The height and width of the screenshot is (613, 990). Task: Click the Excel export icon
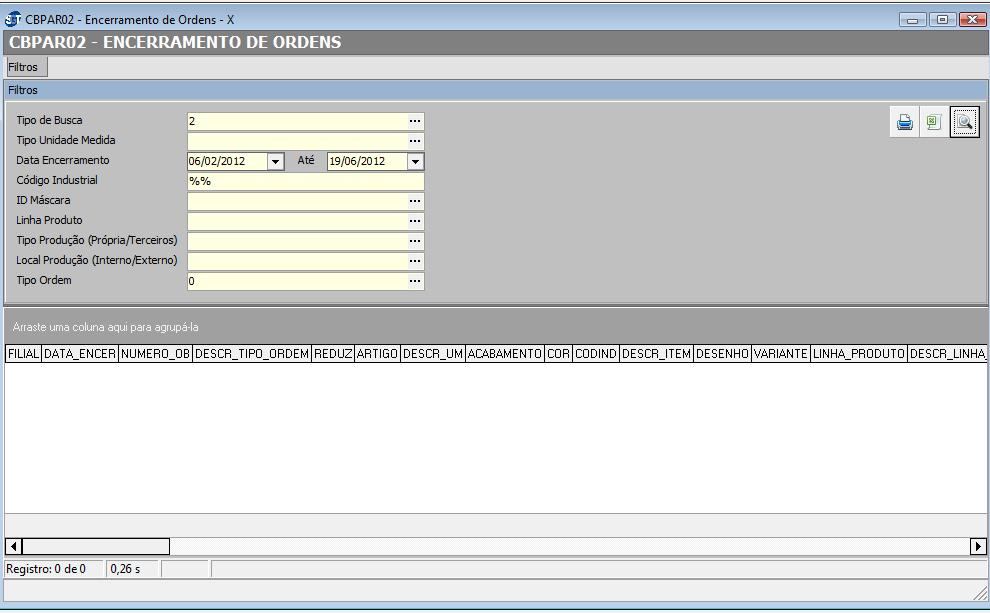(x=934, y=123)
